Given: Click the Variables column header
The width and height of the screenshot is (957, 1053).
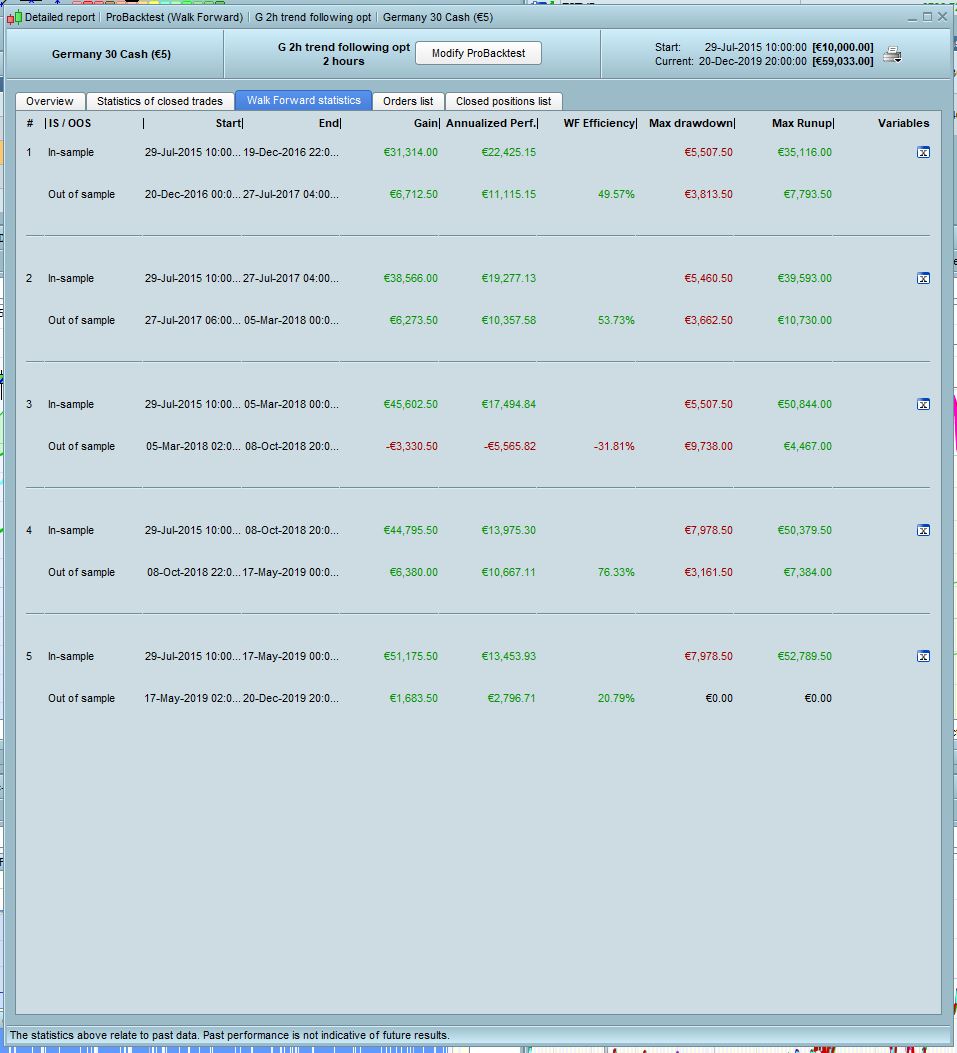Looking at the screenshot, I should [x=903, y=124].
